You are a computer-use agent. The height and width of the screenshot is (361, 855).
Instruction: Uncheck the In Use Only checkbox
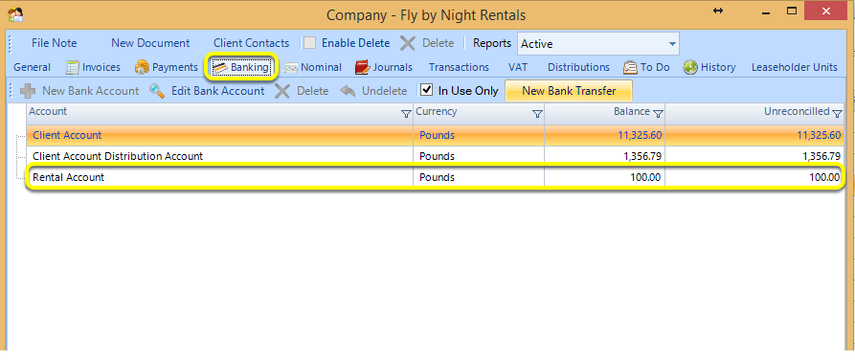(427, 91)
